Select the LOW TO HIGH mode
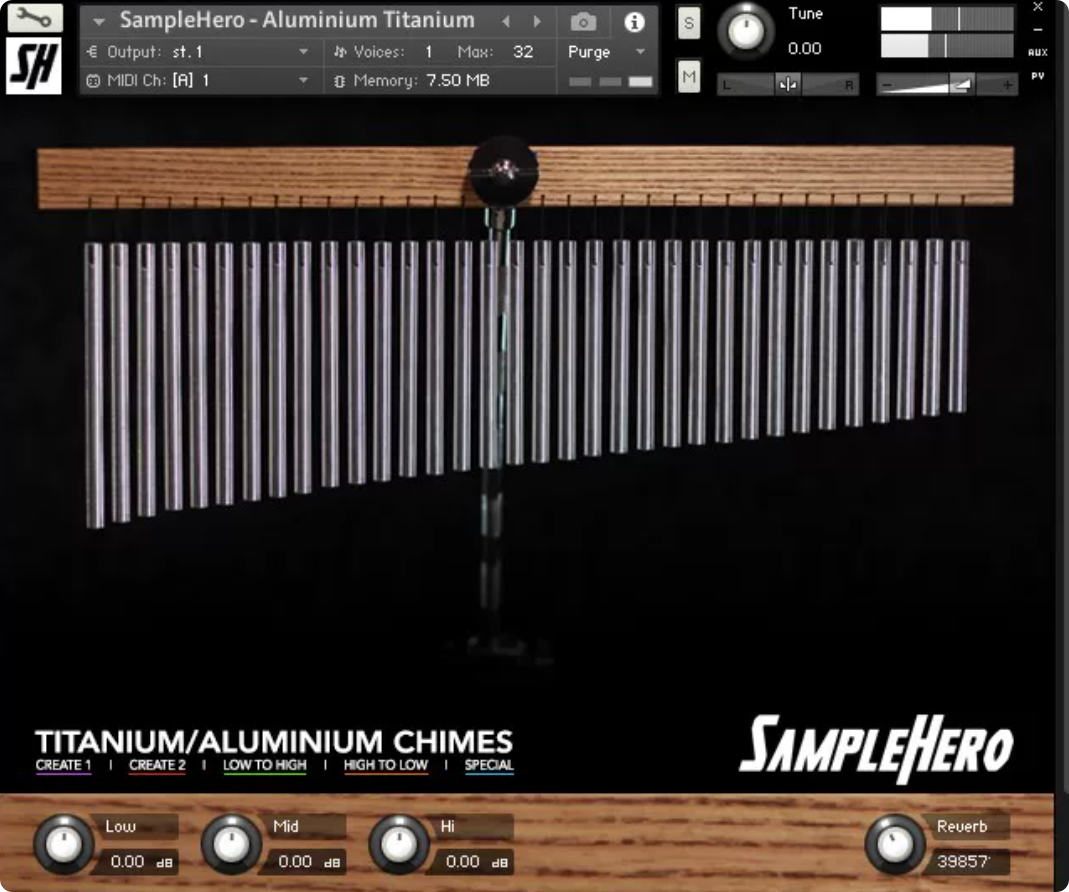Screen dimensions: 1069x892 265,765
